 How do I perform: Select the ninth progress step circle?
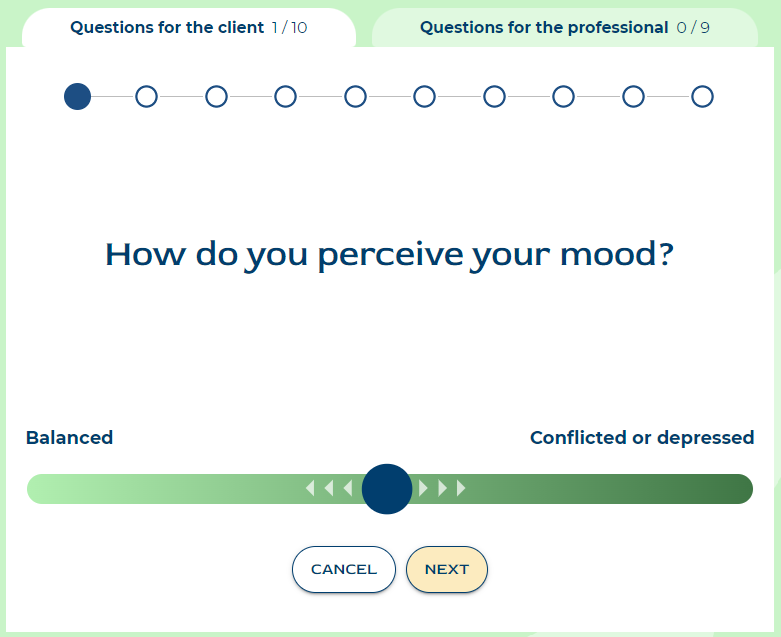(x=633, y=97)
